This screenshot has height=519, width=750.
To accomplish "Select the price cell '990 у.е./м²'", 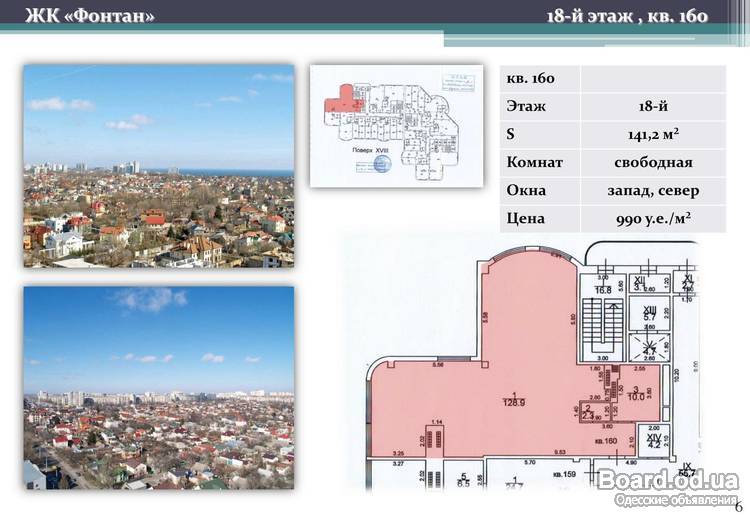I will [x=653, y=218].
